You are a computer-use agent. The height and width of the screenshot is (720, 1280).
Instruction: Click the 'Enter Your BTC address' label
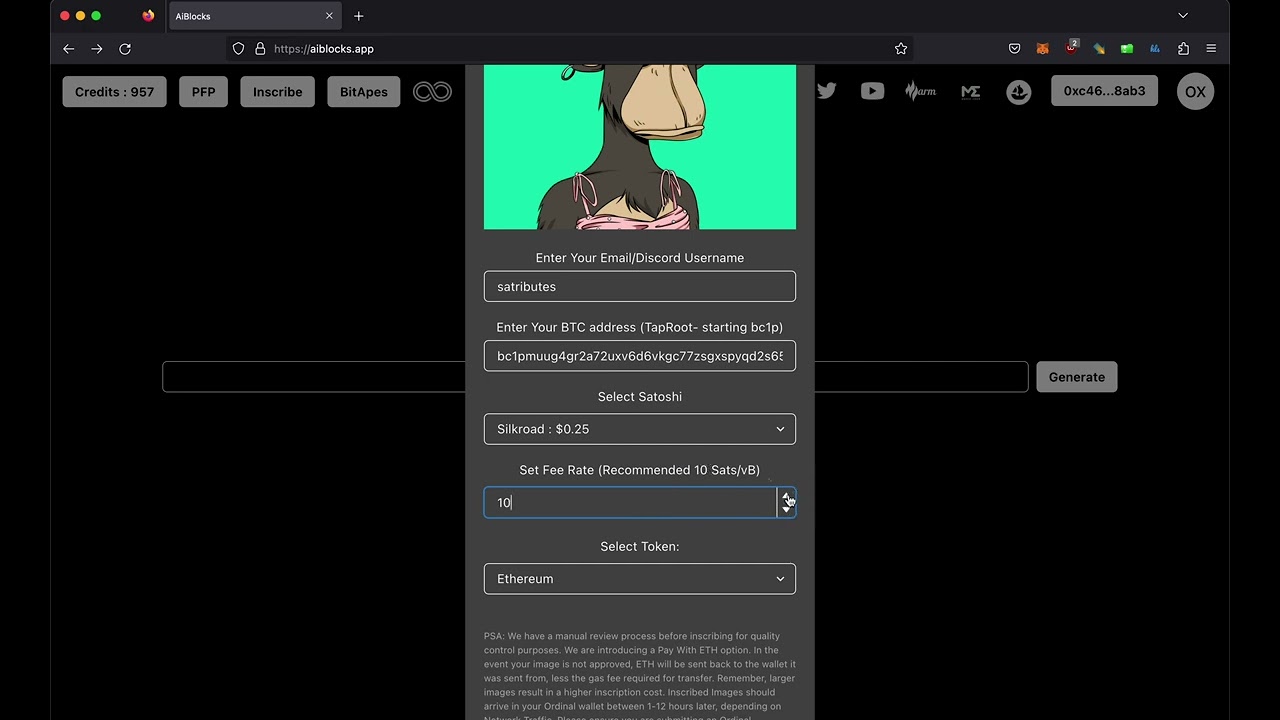pos(640,327)
